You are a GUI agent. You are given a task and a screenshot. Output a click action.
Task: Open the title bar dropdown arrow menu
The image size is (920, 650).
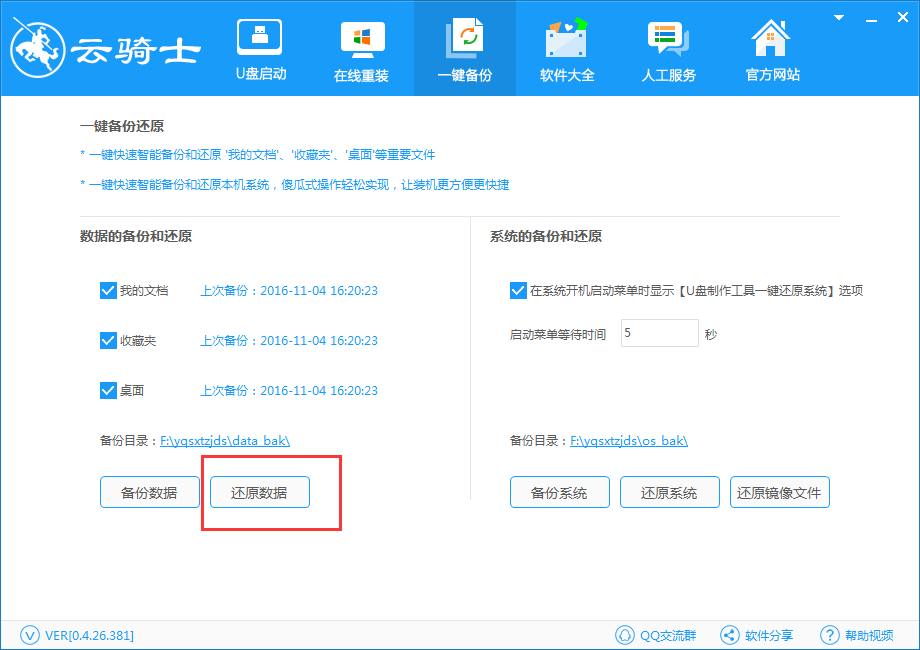point(839,18)
